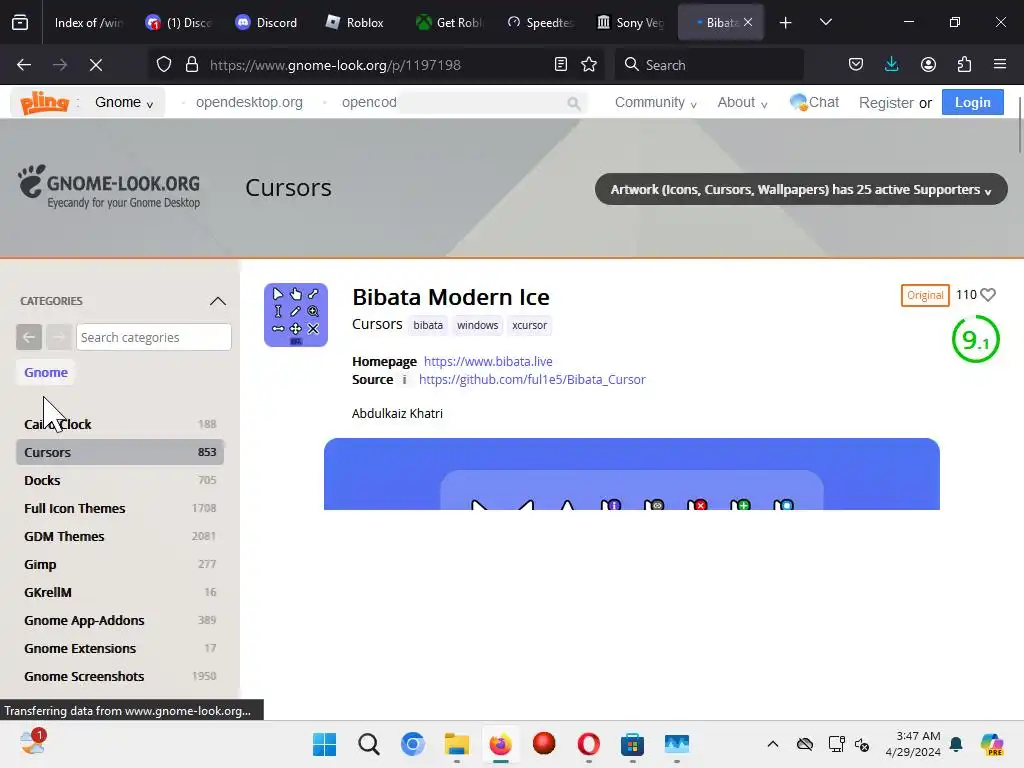The width and height of the screenshot is (1024, 768).
Task: Switch to the Speedtest tab
Action: pyautogui.click(x=540, y=23)
